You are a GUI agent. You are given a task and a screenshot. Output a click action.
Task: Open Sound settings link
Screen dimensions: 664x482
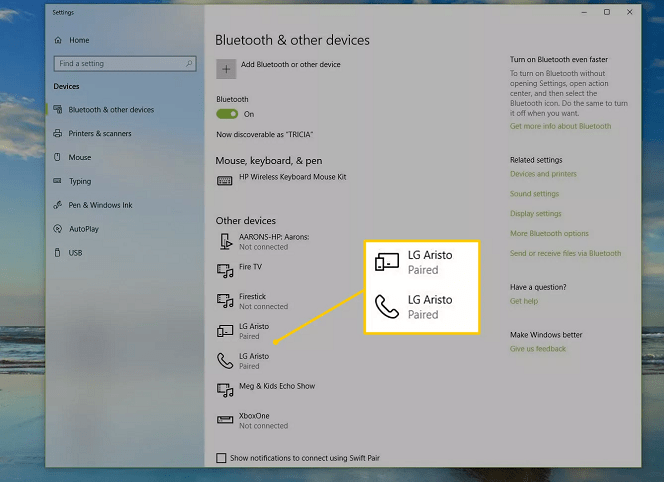[534, 194]
